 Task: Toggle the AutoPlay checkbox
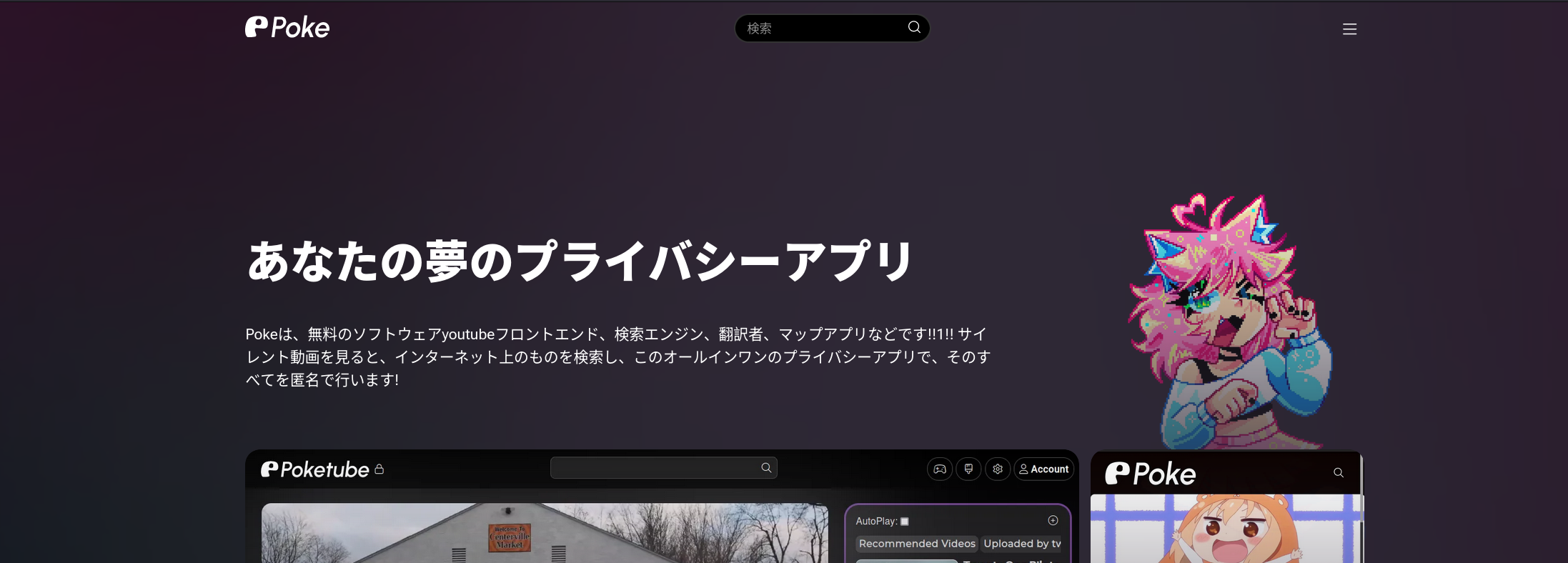[x=905, y=522]
